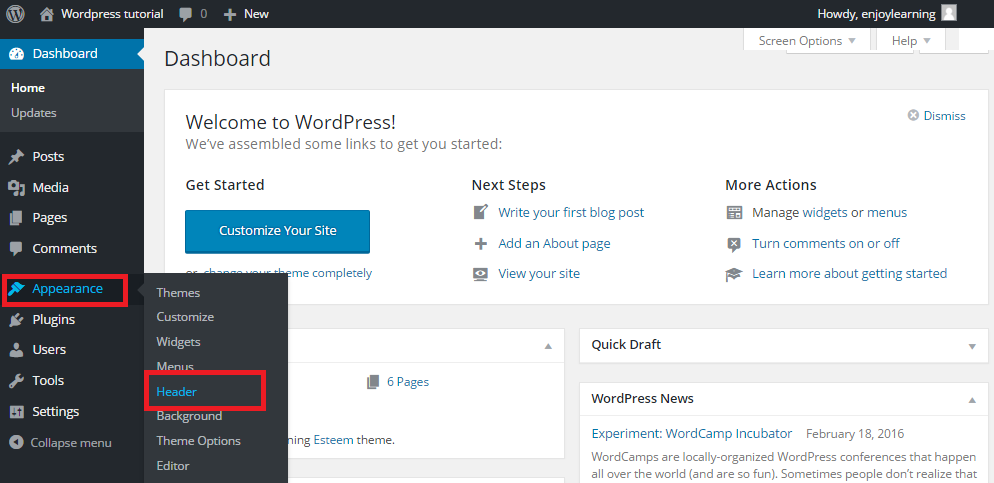This screenshot has width=994, height=483.
Task: Open Menus in the Appearance submenu
Action: coord(175,366)
